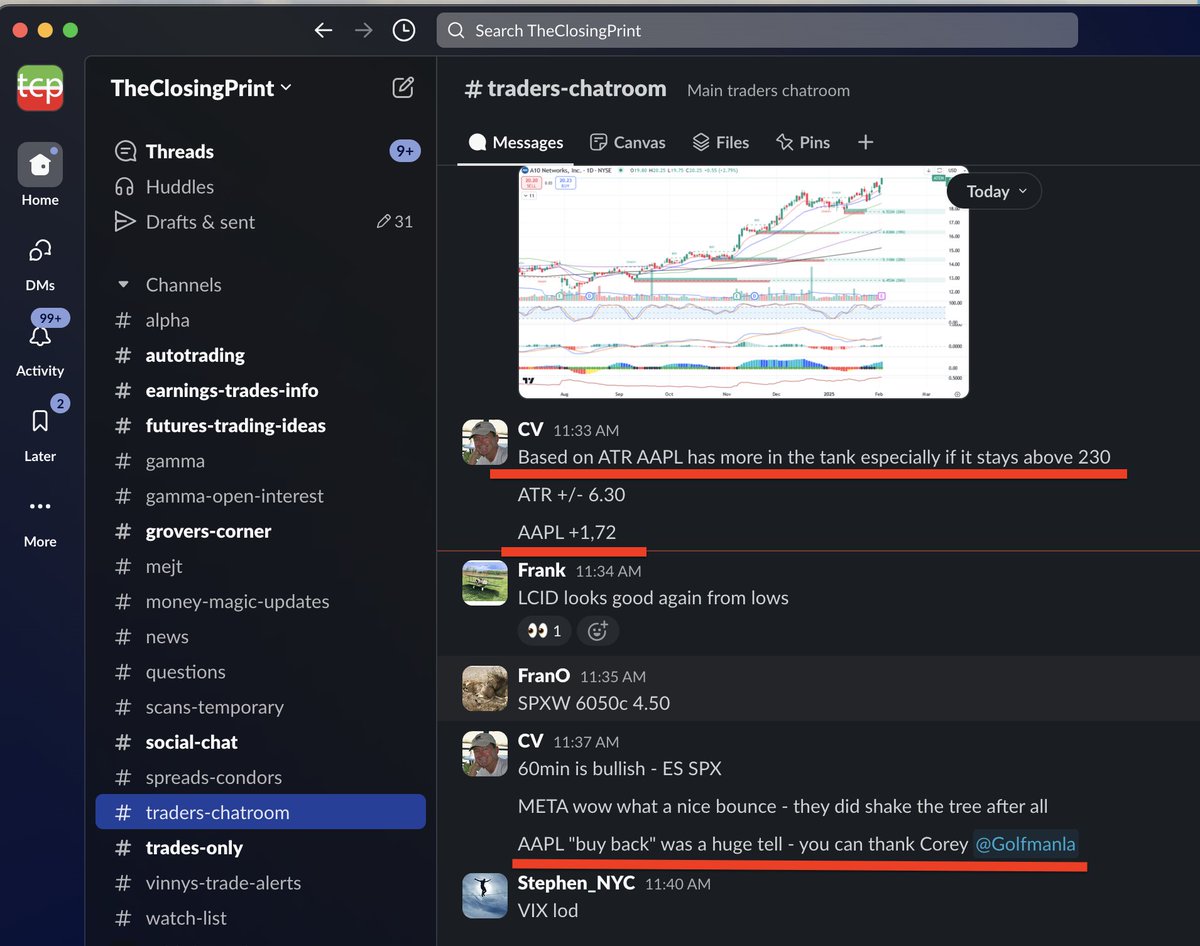Open the earnings-trades-info channel

coord(260,390)
